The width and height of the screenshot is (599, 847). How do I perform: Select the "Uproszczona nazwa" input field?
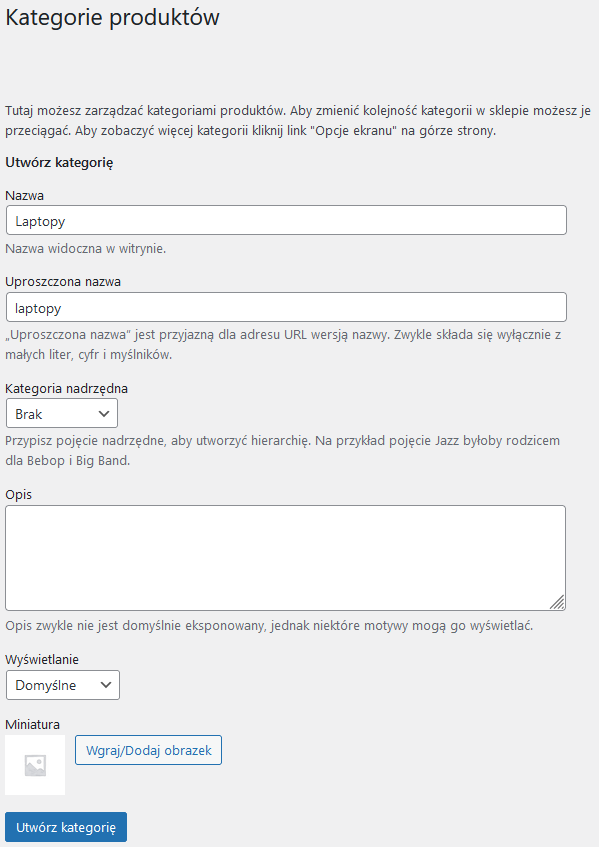click(286, 307)
